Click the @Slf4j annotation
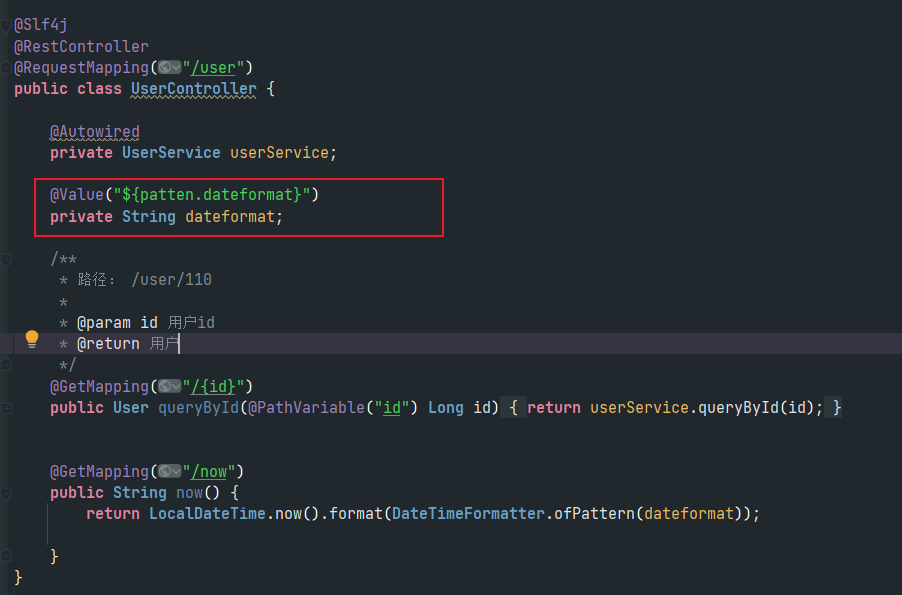The width and height of the screenshot is (902, 595). pos(40,25)
